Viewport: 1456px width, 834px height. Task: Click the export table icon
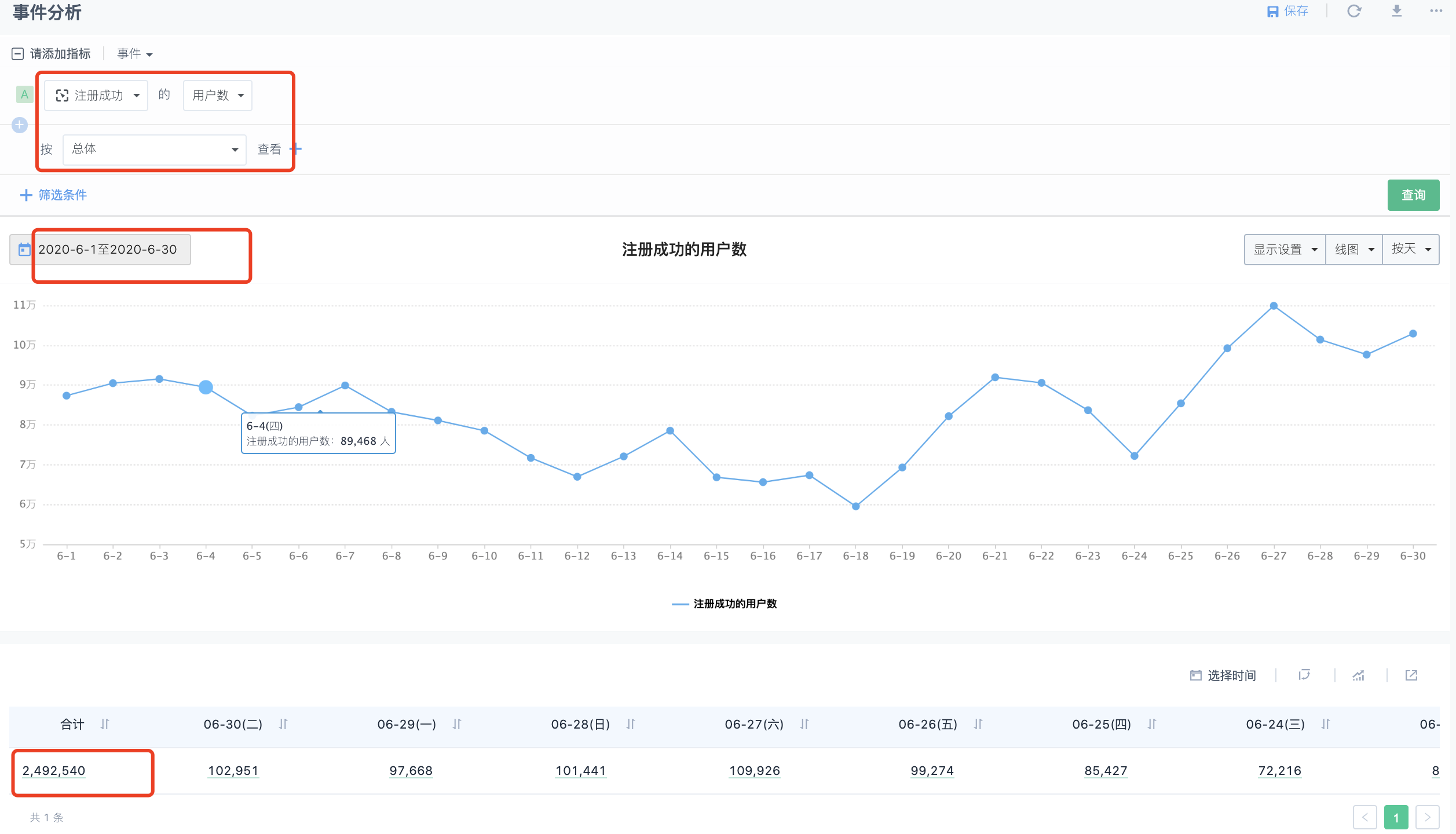click(x=1411, y=675)
